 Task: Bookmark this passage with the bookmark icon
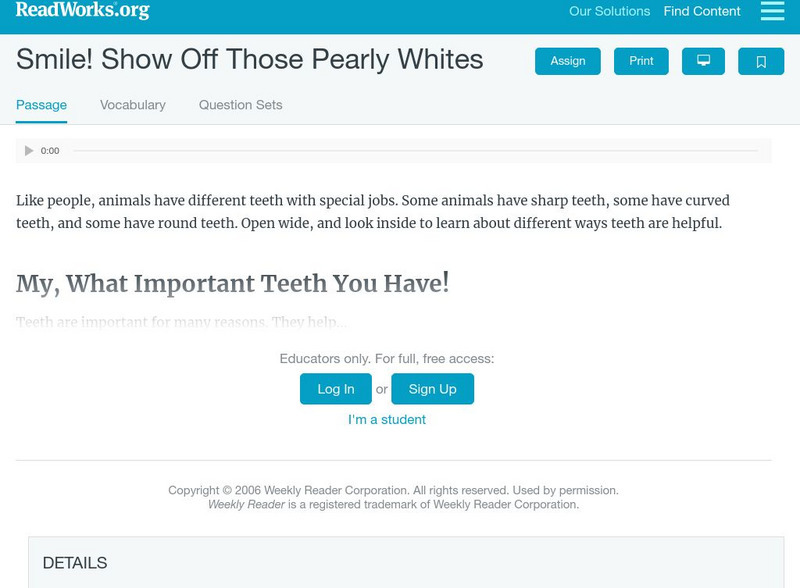(x=761, y=61)
